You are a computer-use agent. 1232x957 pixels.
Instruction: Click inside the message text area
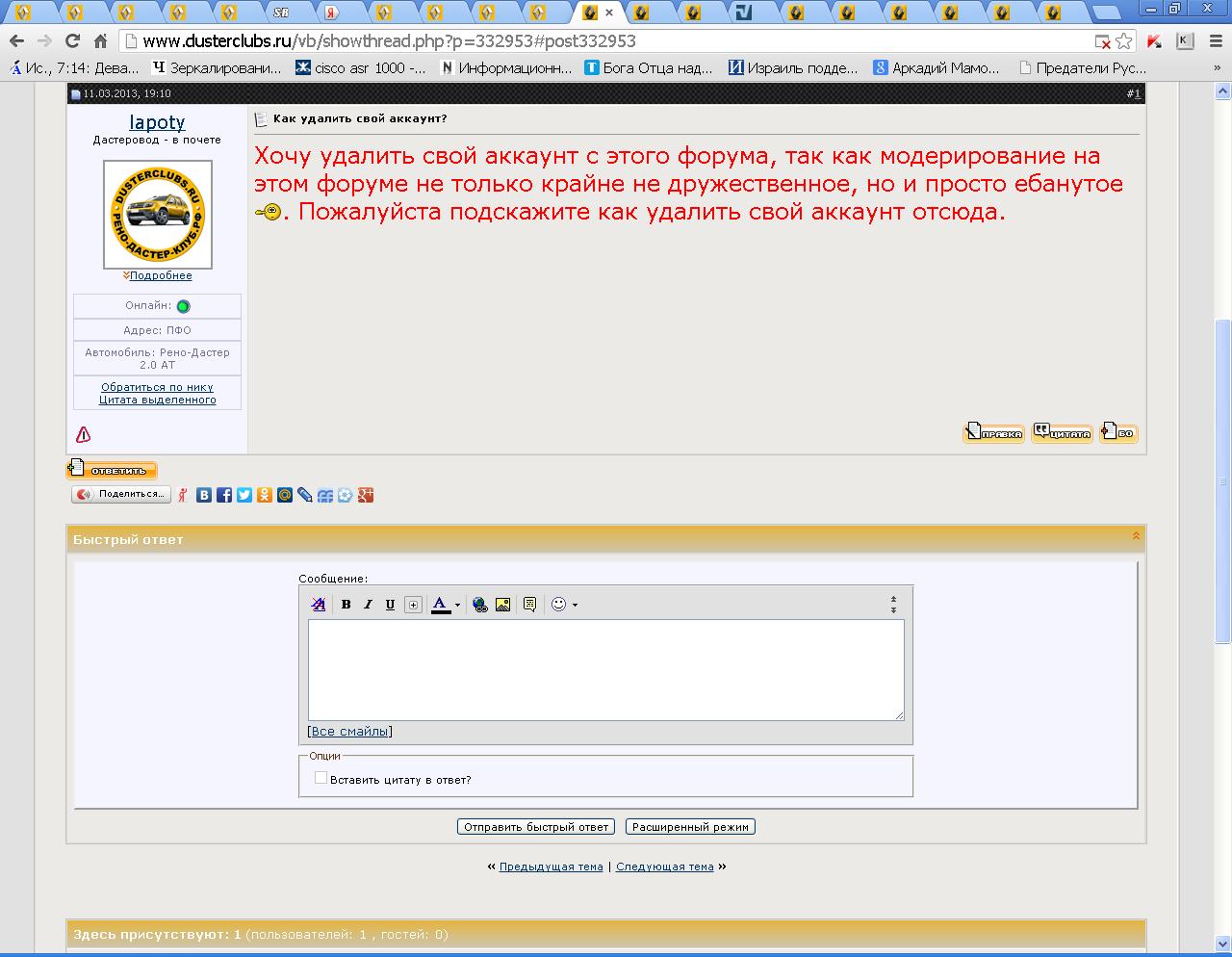click(x=605, y=669)
